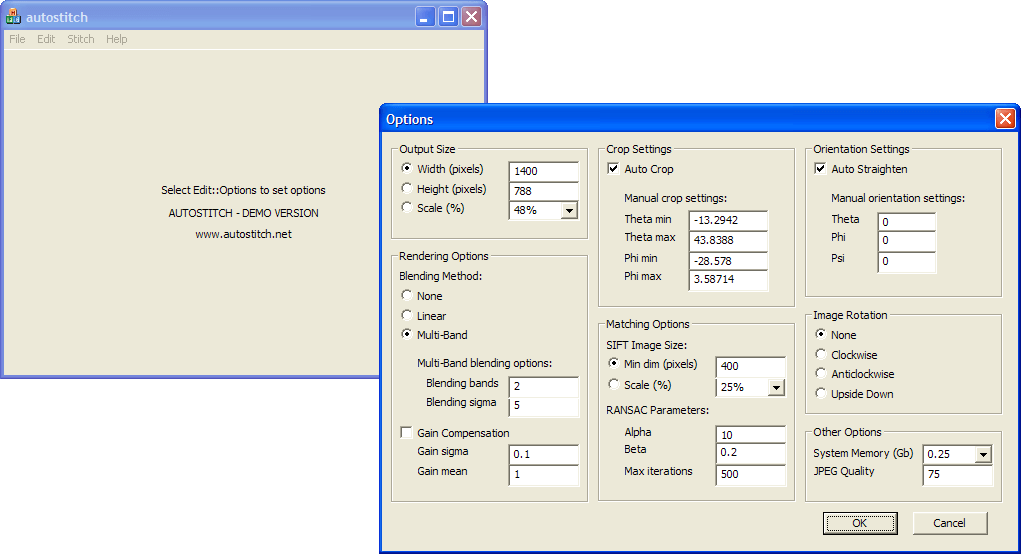The width and height of the screenshot is (1021, 554).
Task: Maximize the autostitch window
Action: click(449, 17)
